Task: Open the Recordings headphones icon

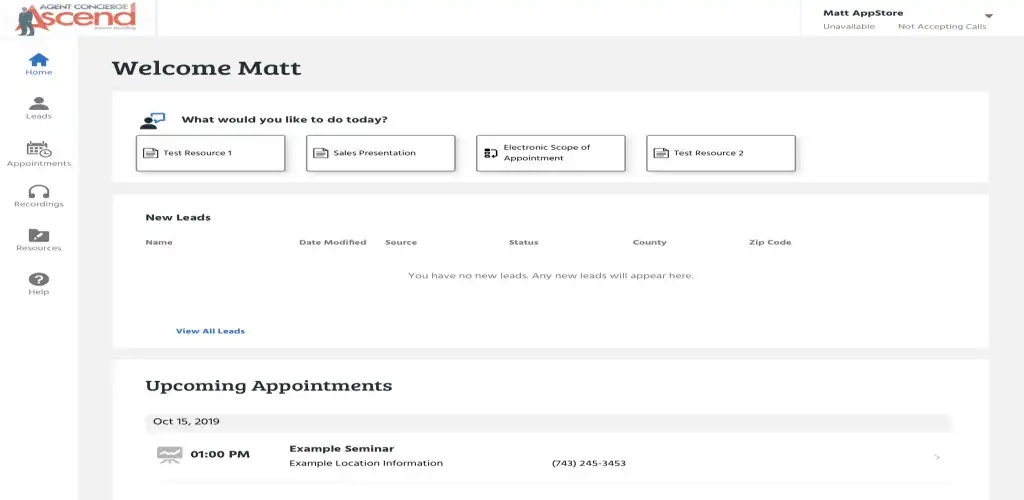Action: 39,192
